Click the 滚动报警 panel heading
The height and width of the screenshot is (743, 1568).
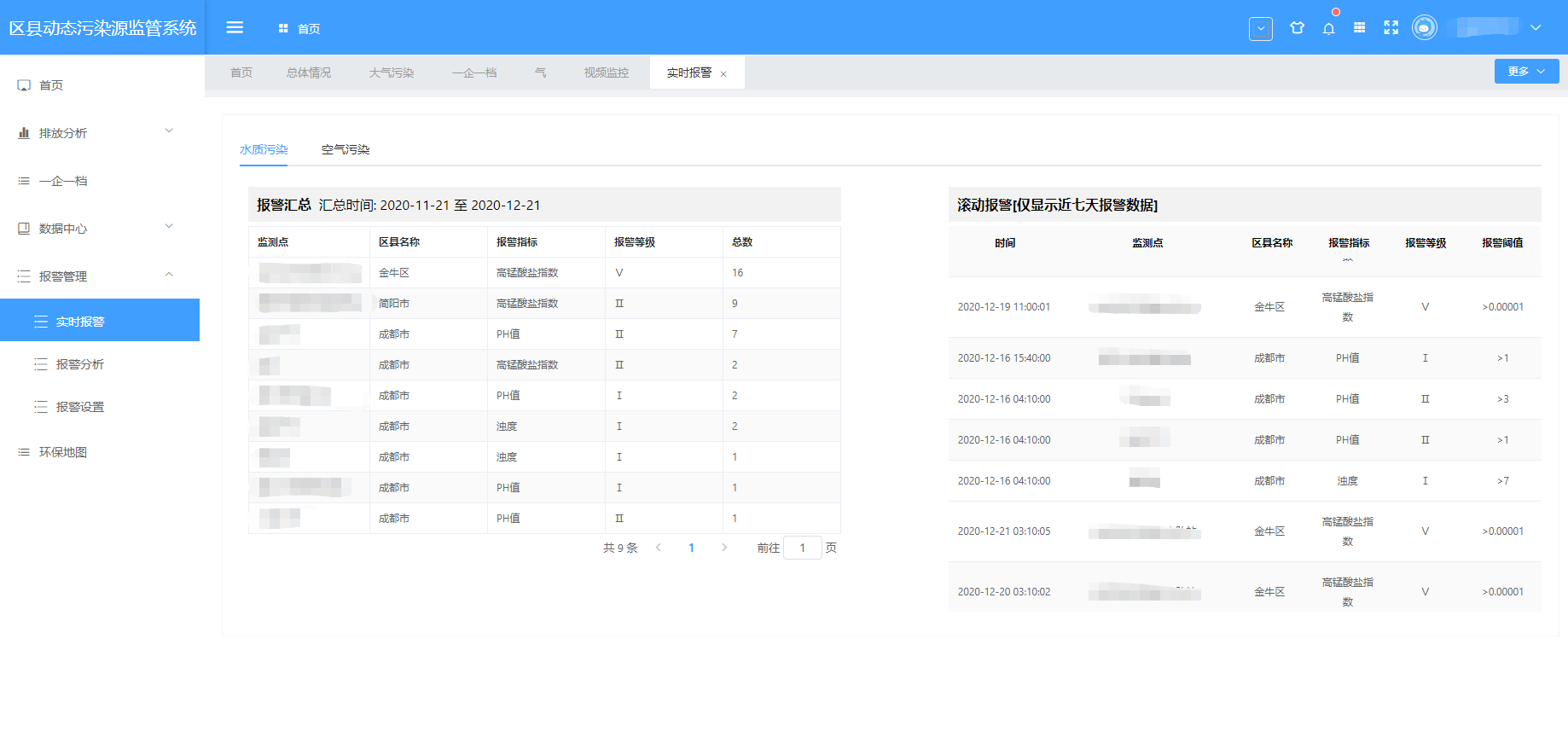pos(1057,205)
